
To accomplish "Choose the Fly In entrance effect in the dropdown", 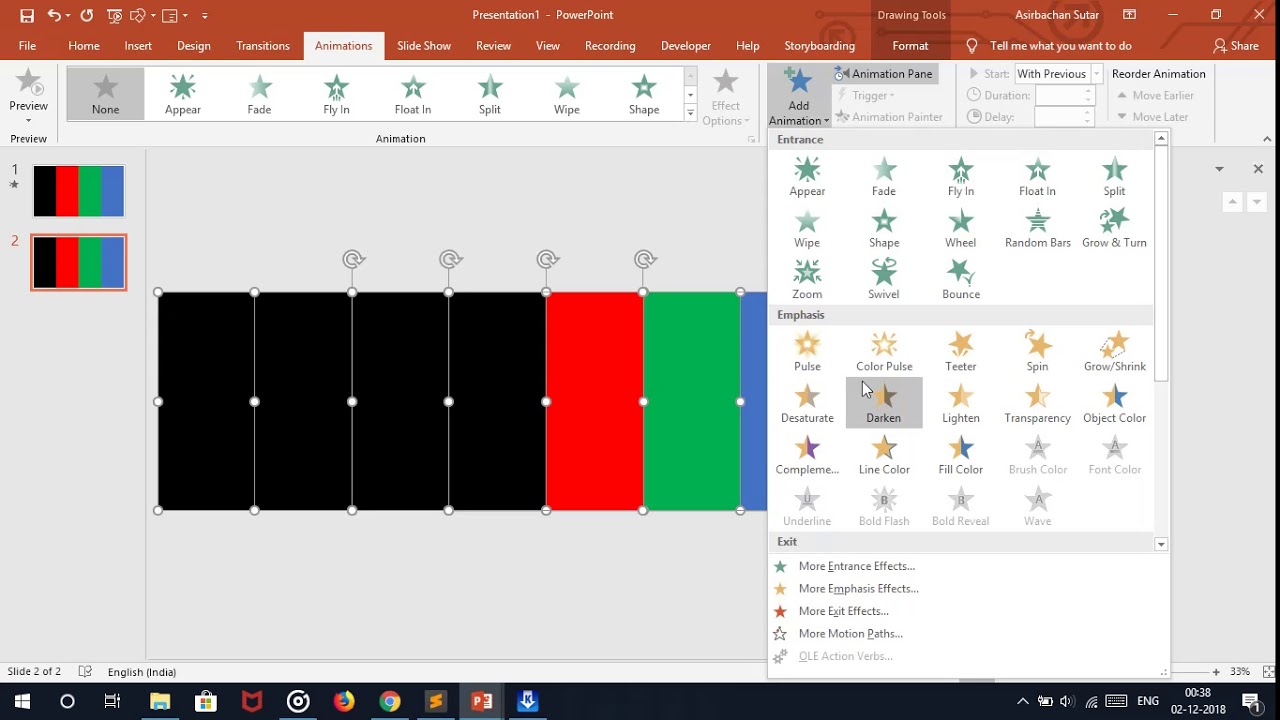I will point(960,177).
